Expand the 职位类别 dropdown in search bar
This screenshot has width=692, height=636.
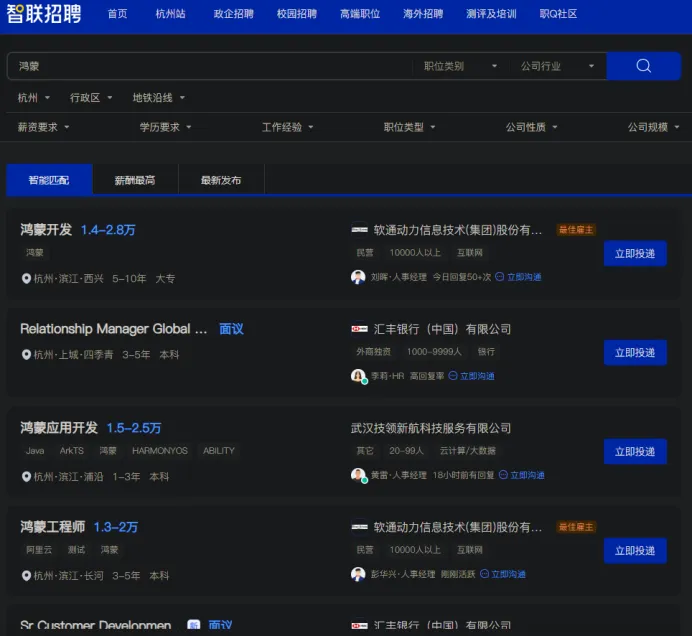(x=458, y=66)
